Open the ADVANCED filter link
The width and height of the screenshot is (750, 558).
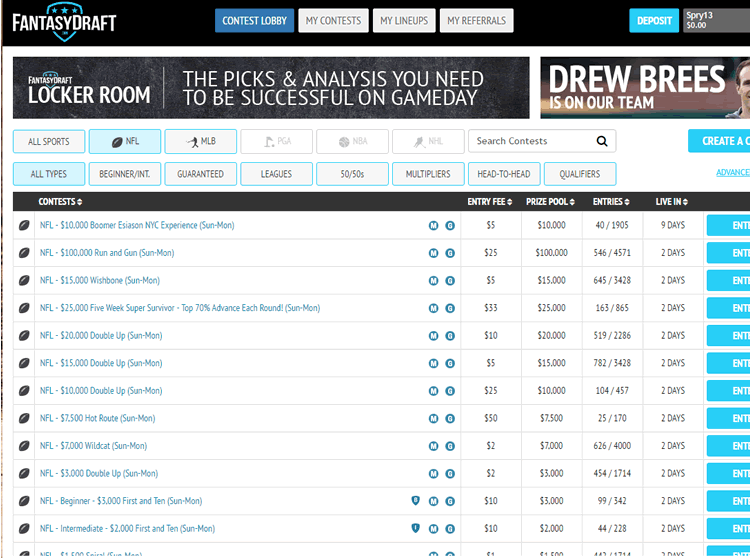733,172
